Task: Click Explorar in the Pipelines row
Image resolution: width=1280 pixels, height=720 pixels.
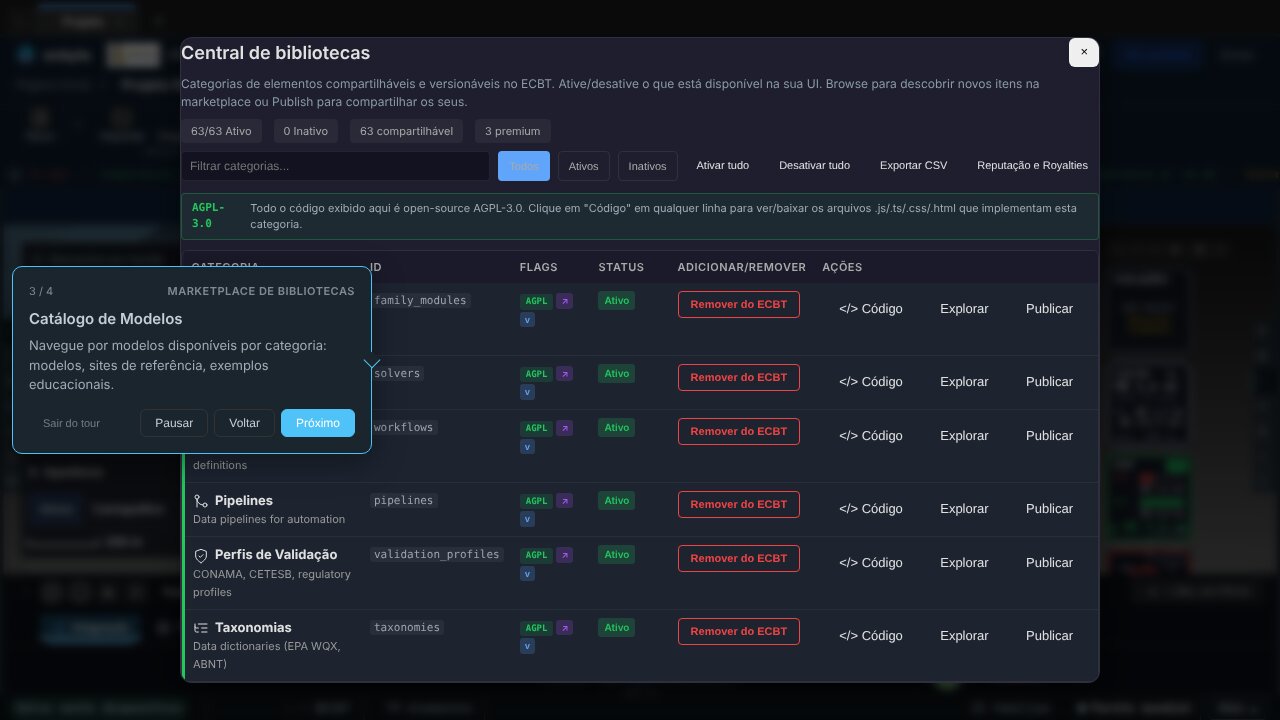Action: pyautogui.click(x=964, y=509)
